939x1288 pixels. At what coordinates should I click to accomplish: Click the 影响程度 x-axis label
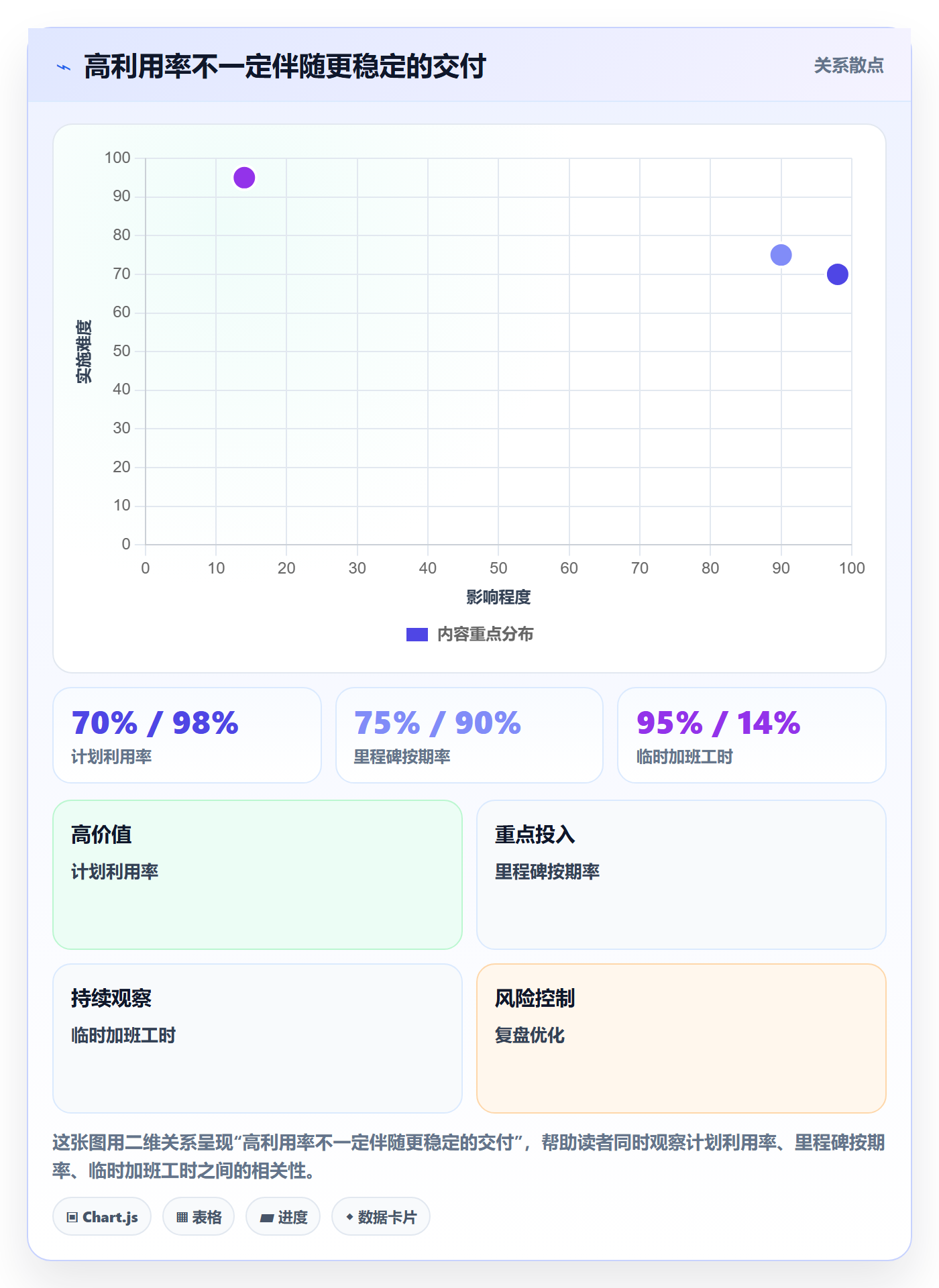coord(498,597)
